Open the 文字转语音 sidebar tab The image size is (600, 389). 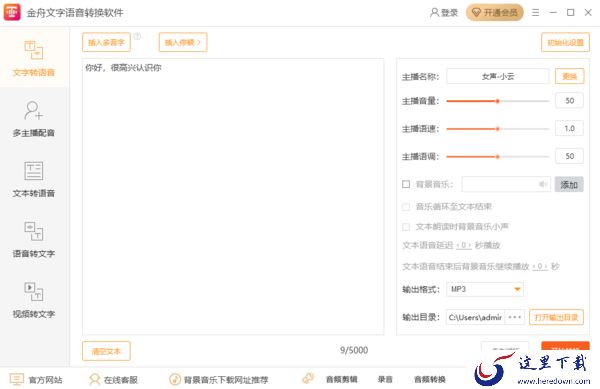pyautogui.click(x=34, y=58)
